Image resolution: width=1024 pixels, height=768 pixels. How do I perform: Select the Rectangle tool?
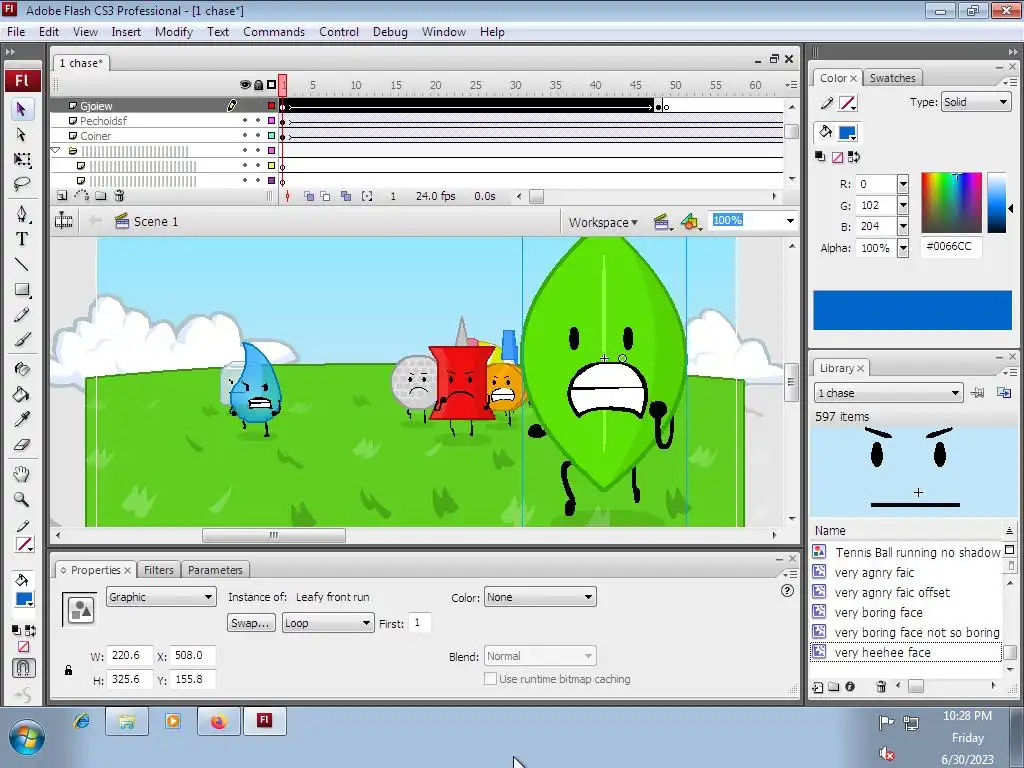[x=22, y=289]
